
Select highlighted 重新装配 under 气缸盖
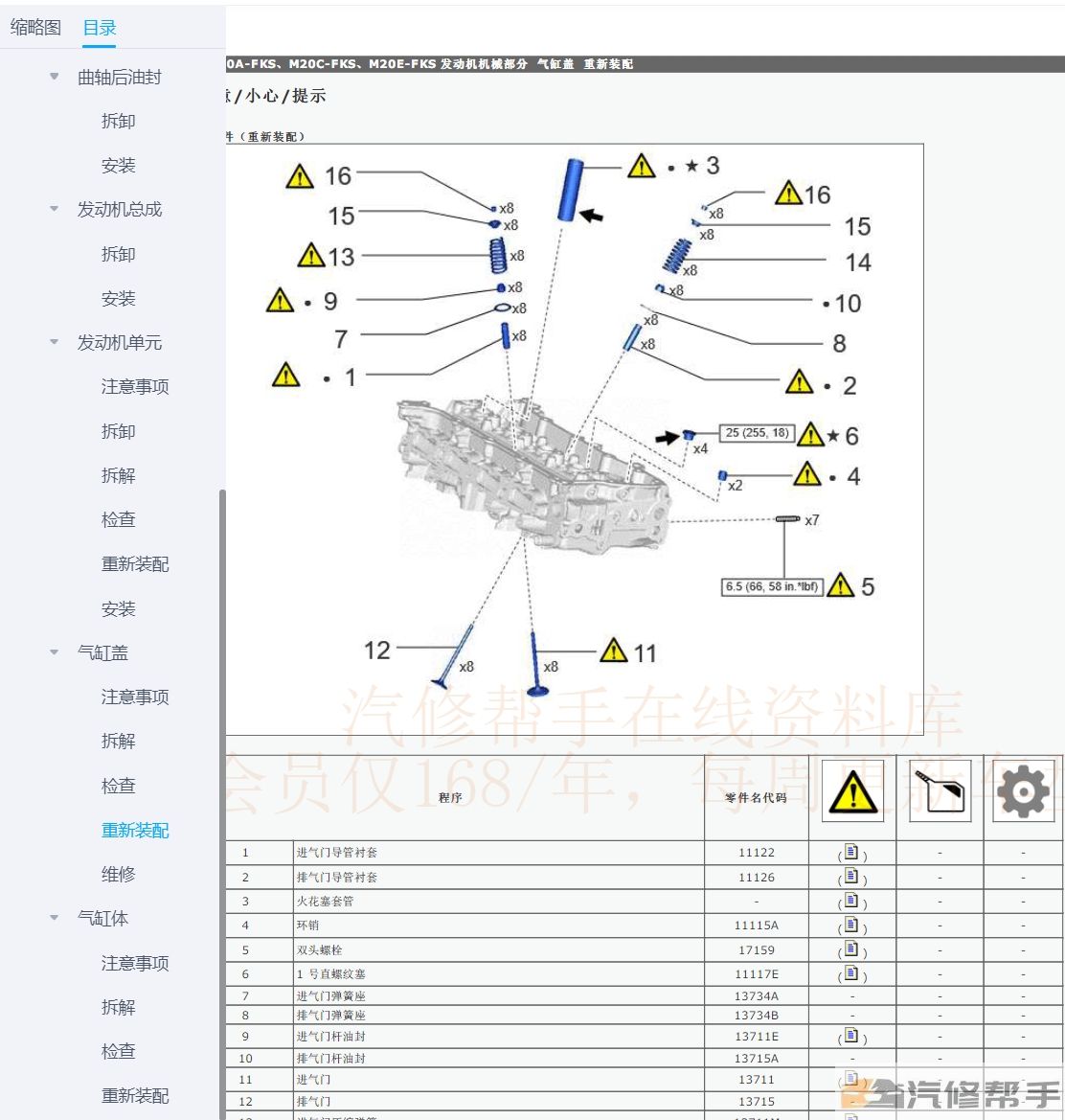pos(135,830)
